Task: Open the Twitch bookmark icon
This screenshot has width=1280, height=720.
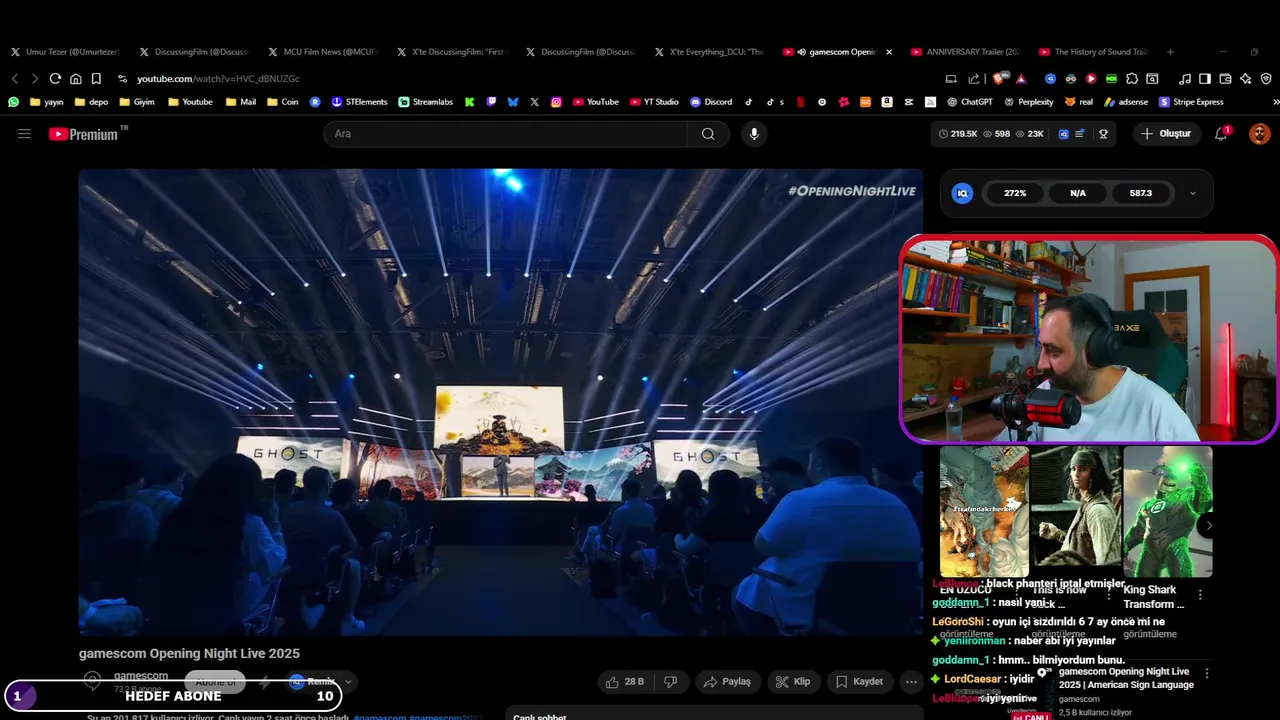Action: click(x=491, y=102)
